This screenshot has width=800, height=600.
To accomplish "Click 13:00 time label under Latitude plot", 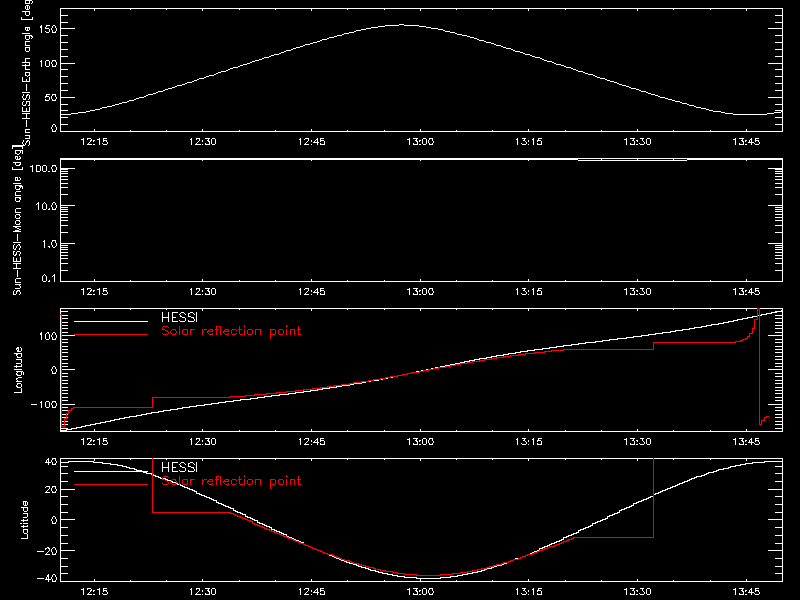I will 420,592.
